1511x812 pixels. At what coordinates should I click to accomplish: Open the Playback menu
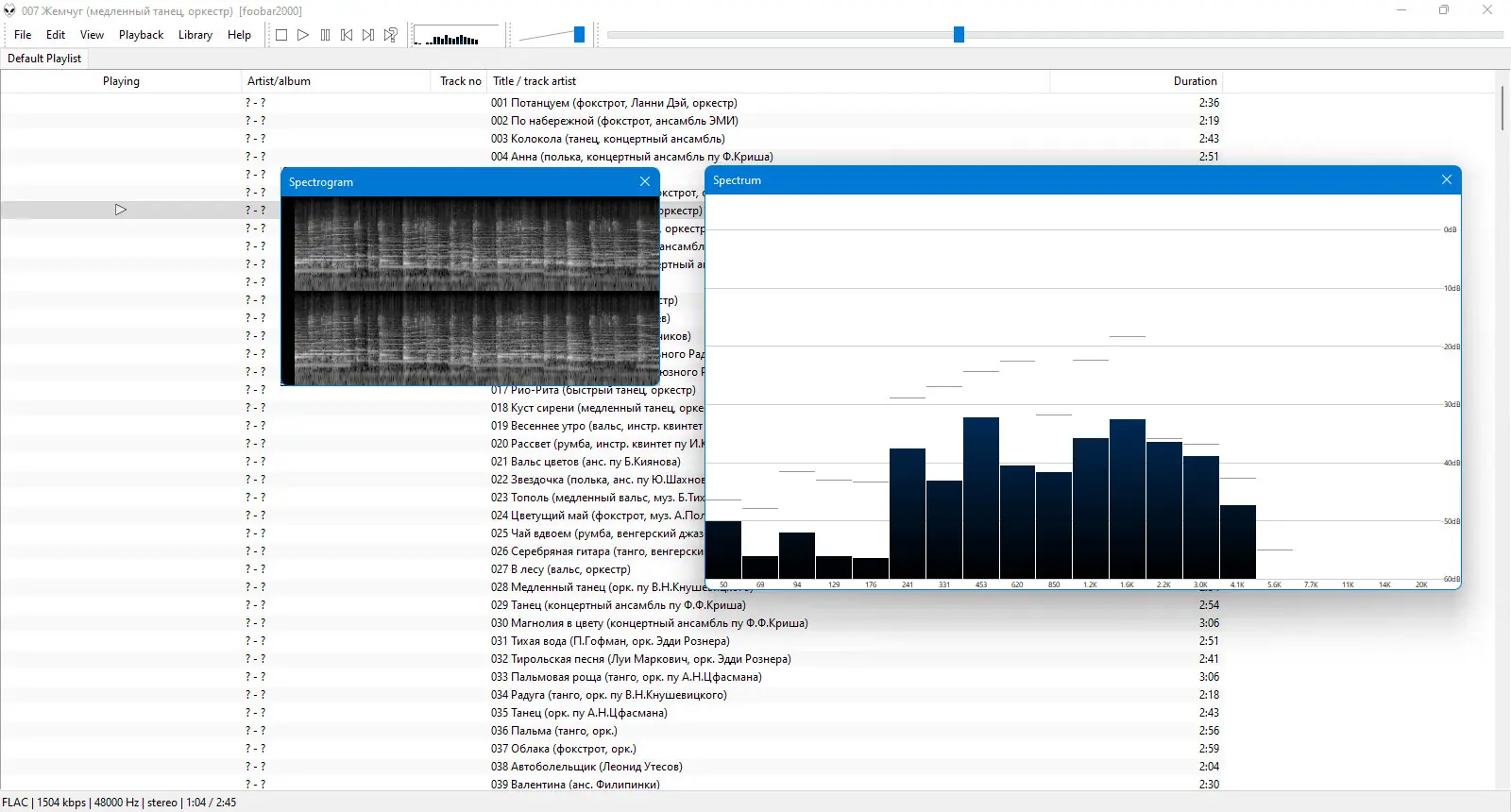point(142,35)
